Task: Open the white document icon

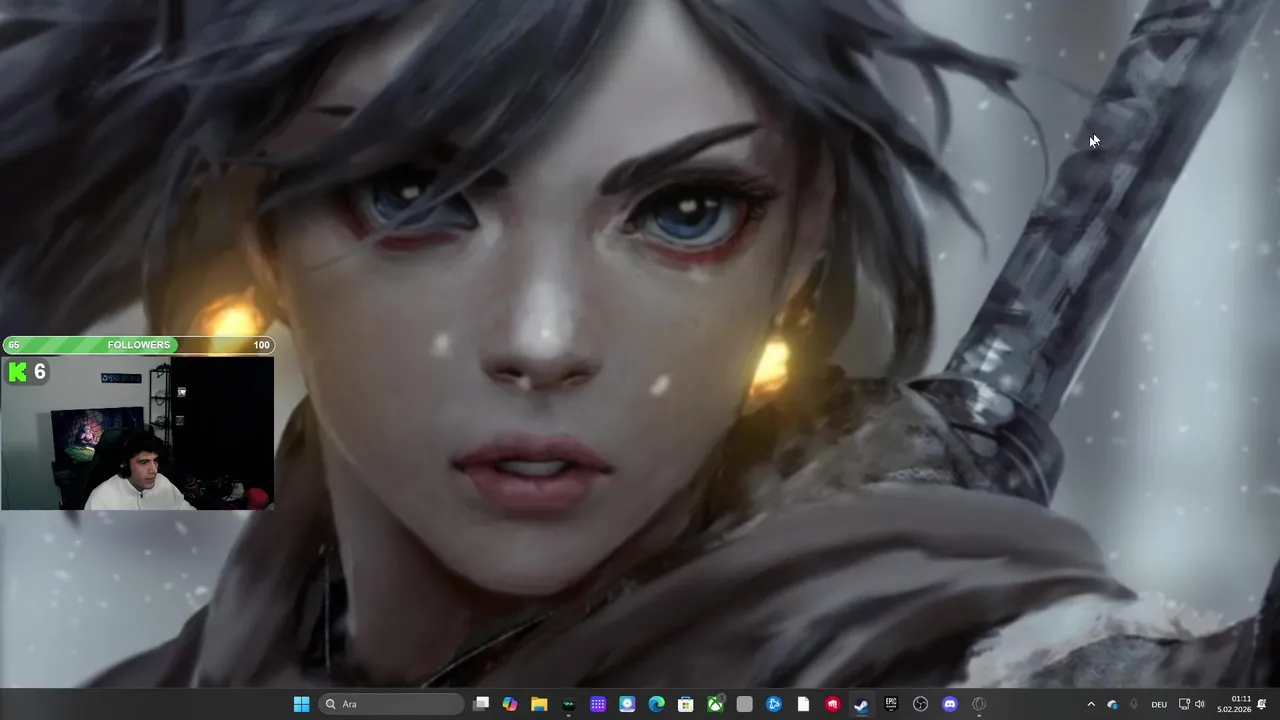Action: click(803, 704)
